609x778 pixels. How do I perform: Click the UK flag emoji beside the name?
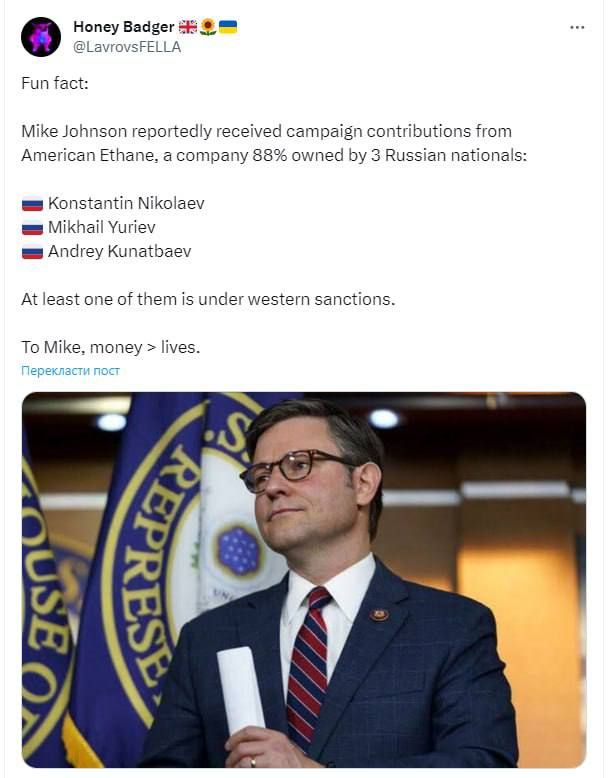point(188,27)
